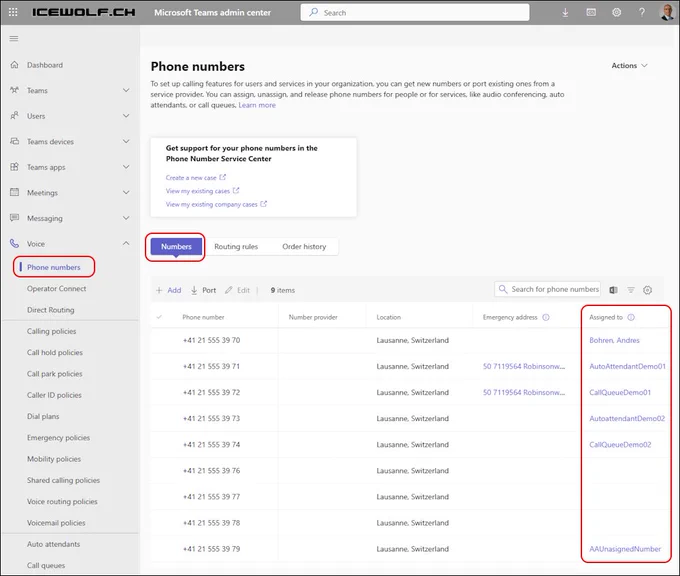Viewport: 680px width, 576px height.
Task: Expand the Teams section chevron
Action: tap(126, 90)
